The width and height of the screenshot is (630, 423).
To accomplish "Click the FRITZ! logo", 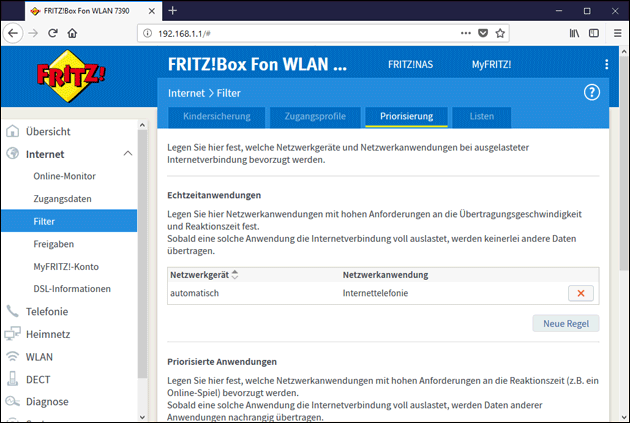I will (71, 75).
